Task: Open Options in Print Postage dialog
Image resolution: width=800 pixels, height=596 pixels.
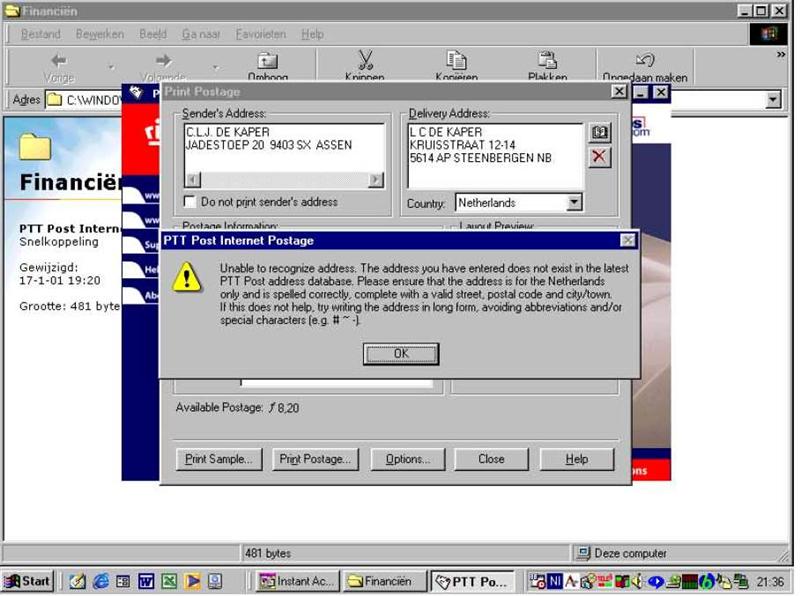Action: 408,459
